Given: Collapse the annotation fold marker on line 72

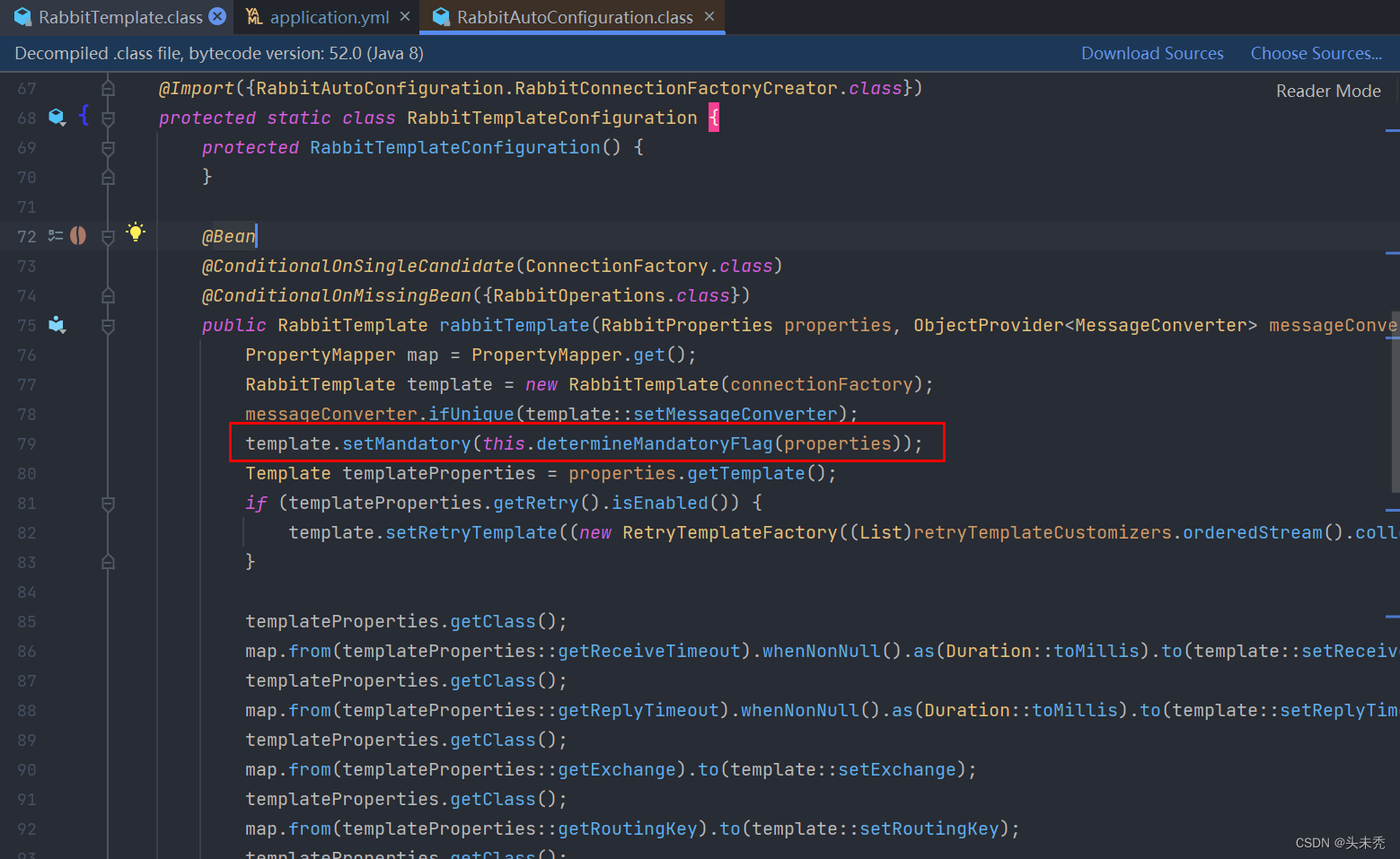Looking at the screenshot, I should point(108,236).
